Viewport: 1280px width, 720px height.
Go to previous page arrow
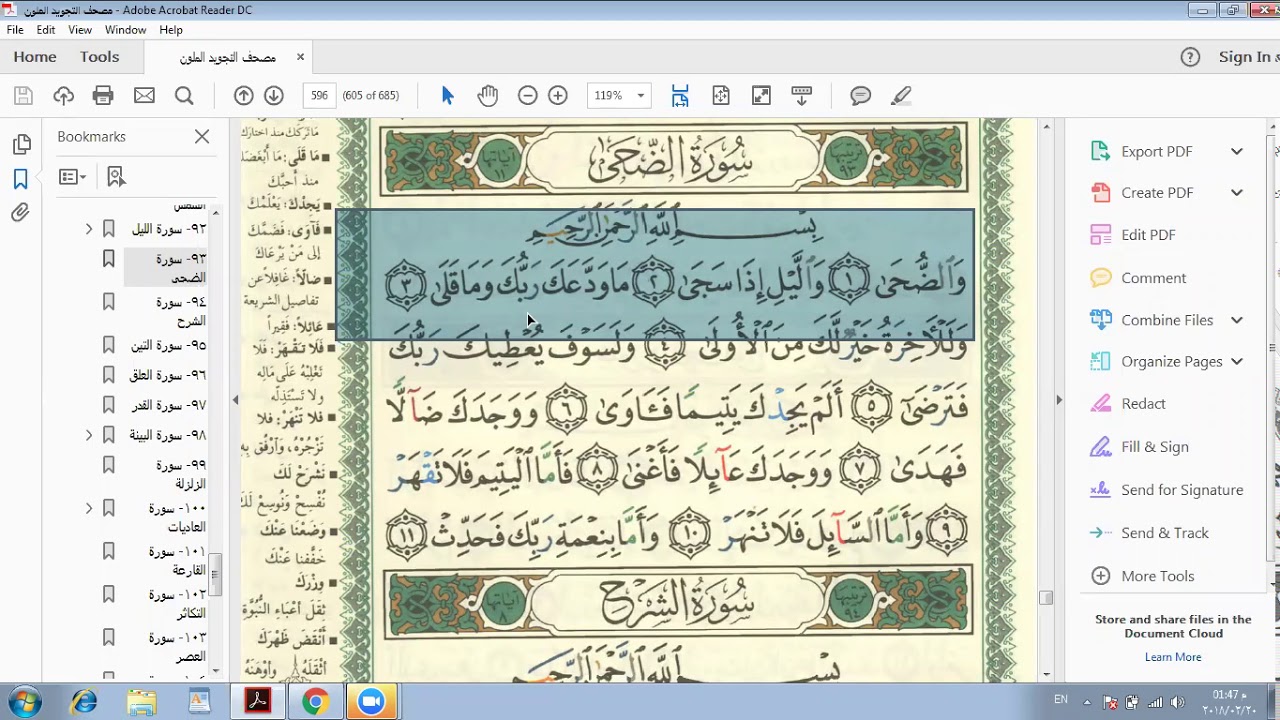243,96
